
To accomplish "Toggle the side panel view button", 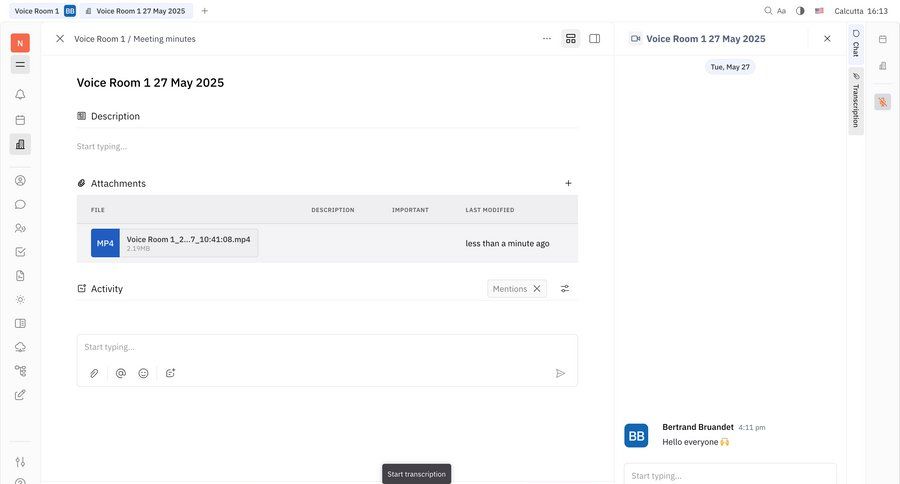I will tap(595, 38).
